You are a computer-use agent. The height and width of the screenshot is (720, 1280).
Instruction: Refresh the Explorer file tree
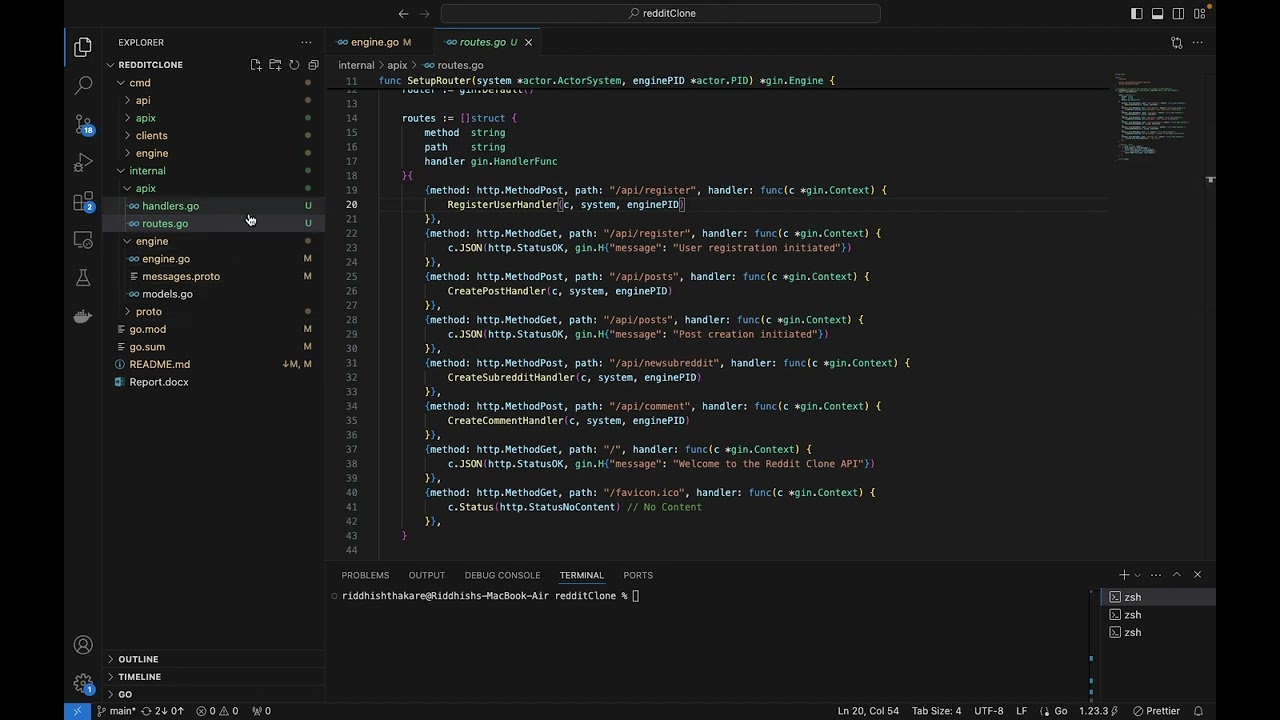click(x=294, y=65)
